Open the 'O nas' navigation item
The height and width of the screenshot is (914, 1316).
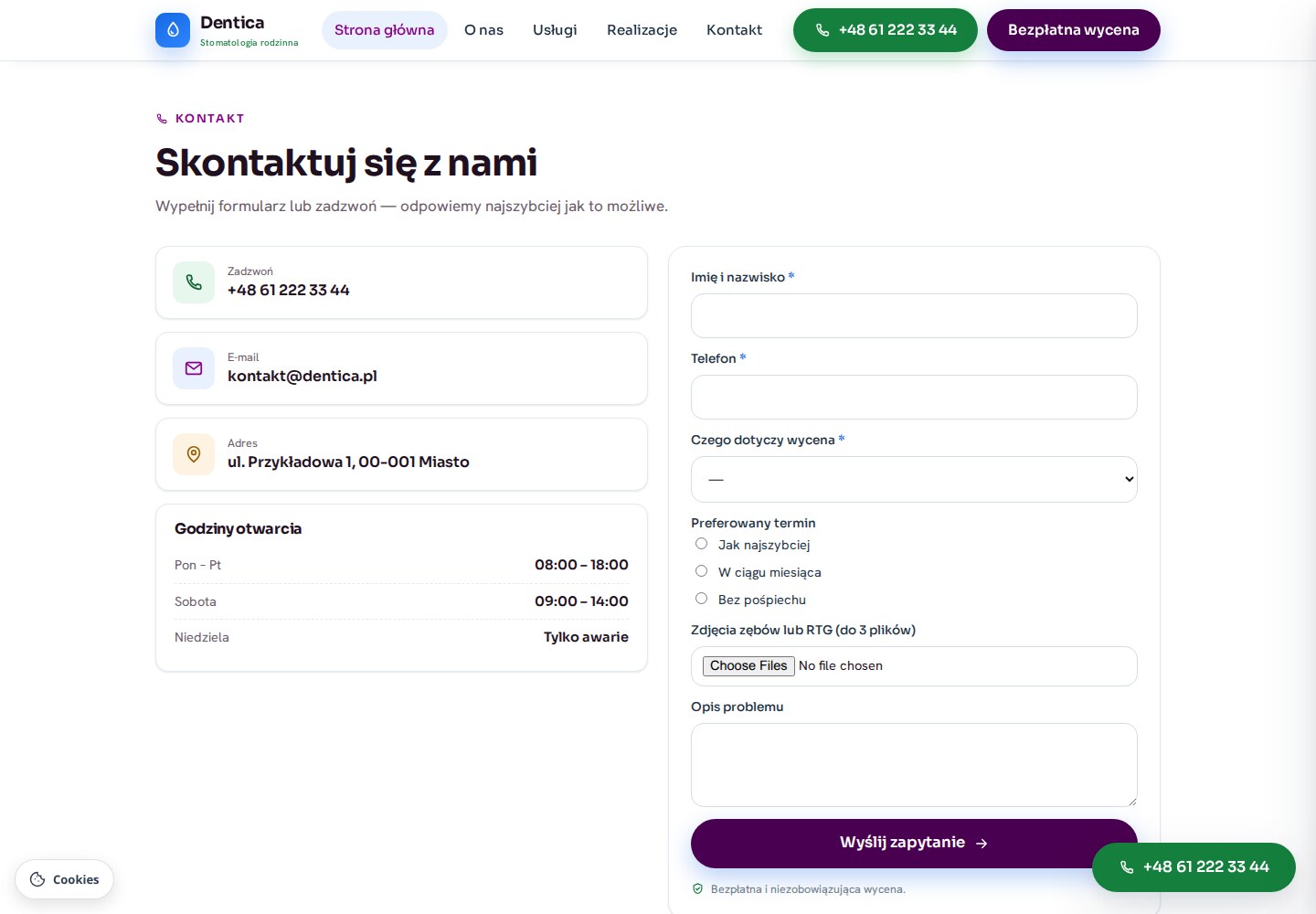pyautogui.click(x=483, y=30)
